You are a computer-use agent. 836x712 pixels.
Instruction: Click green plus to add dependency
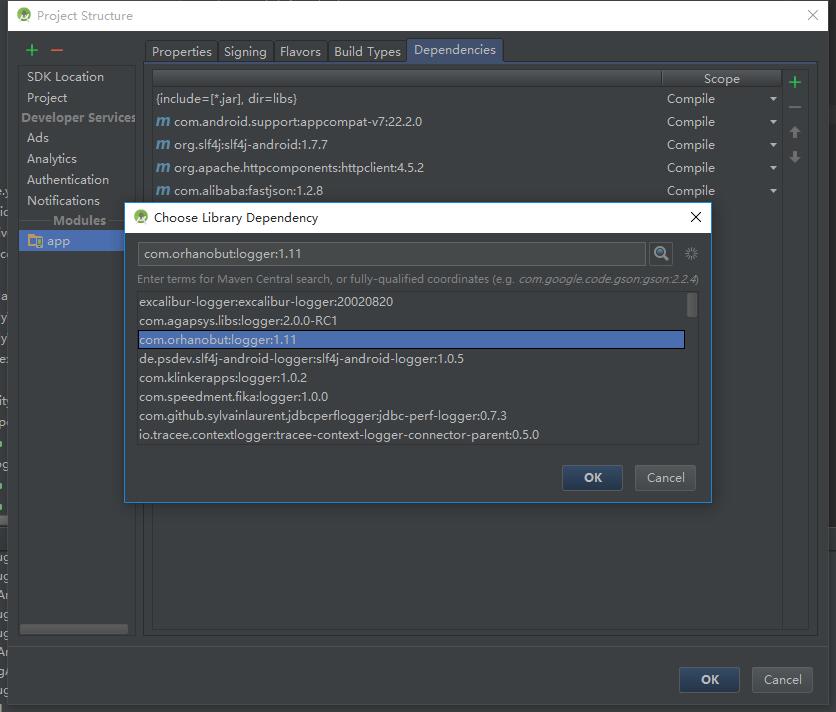[x=795, y=82]
